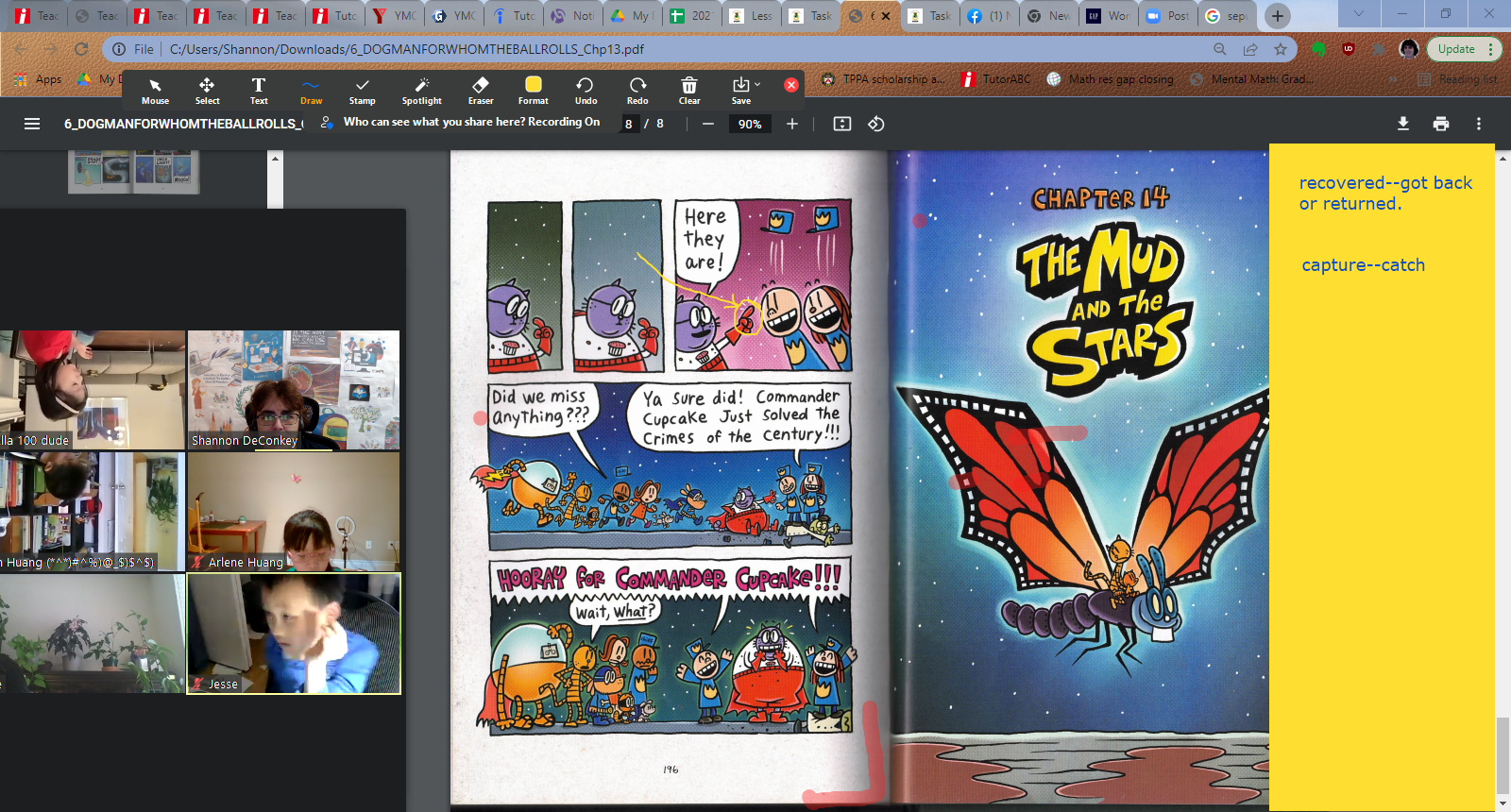Save the annotated screenshot
Image resolution: width=1511 pixels, height=812 pixels.
(x=740, y=91)
